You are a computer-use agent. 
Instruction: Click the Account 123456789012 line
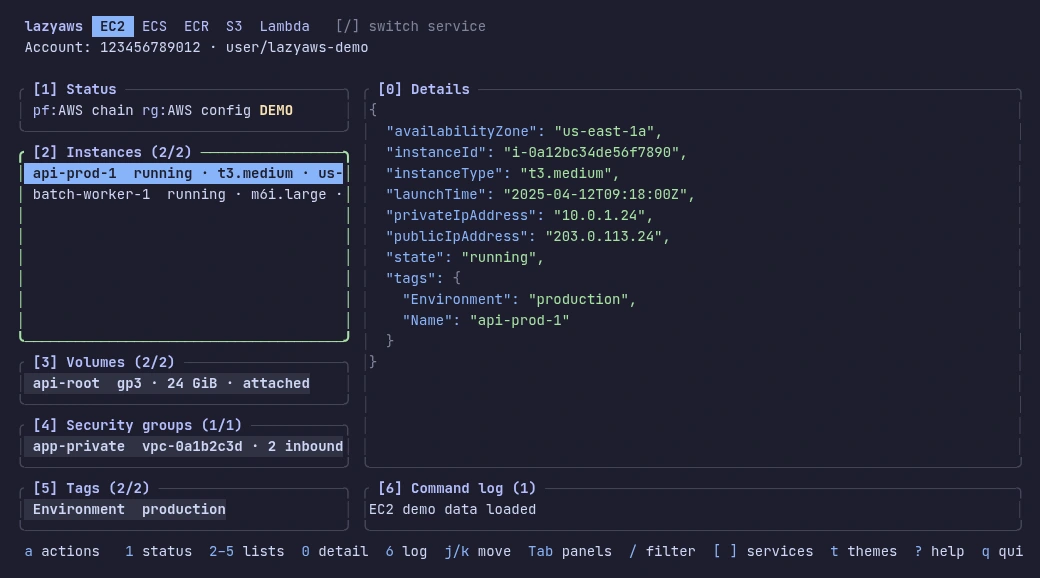click(x=196, y=48)
